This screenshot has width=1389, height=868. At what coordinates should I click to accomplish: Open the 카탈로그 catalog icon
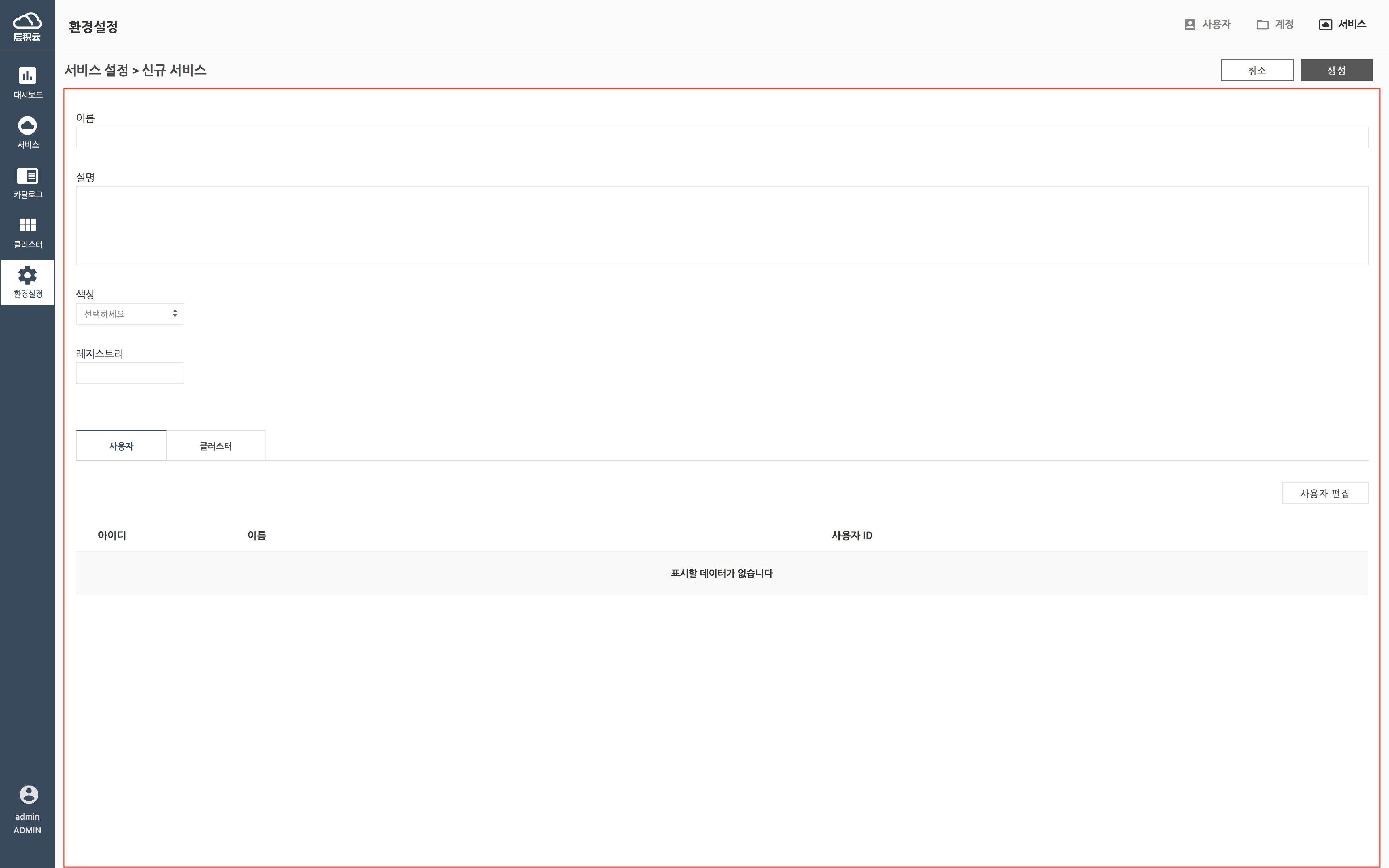(x=27, y=176)
